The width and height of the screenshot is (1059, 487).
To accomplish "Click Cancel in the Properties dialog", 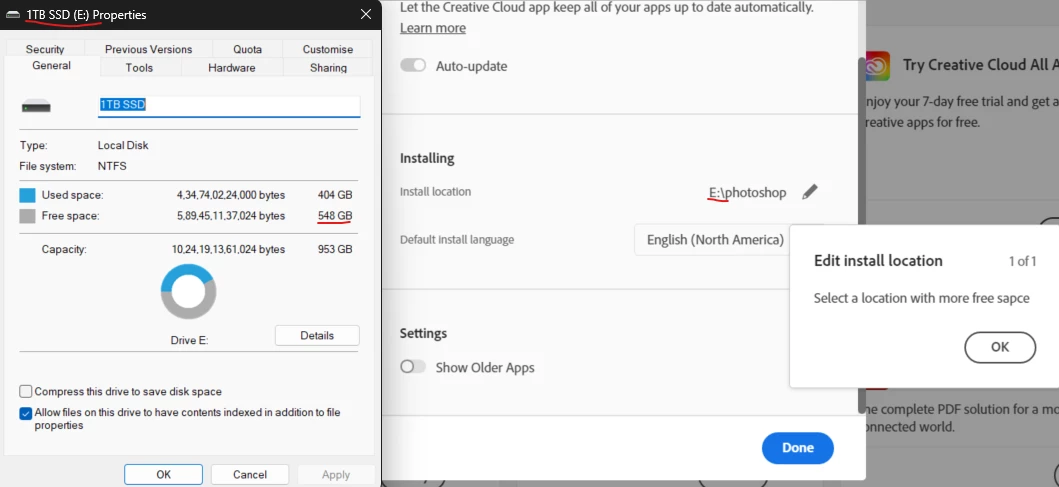I will point(250,474).
